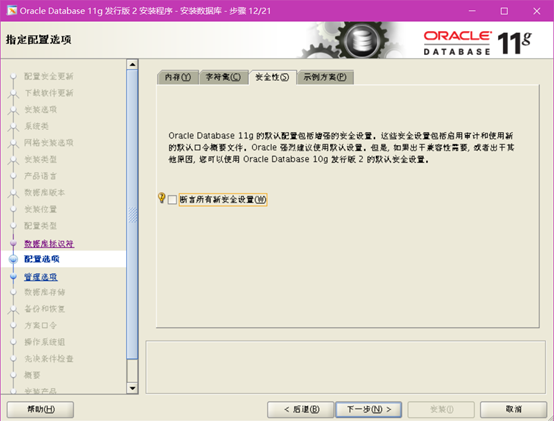
Task: Click the 概要 step text
Action: (x=32, y=375)
